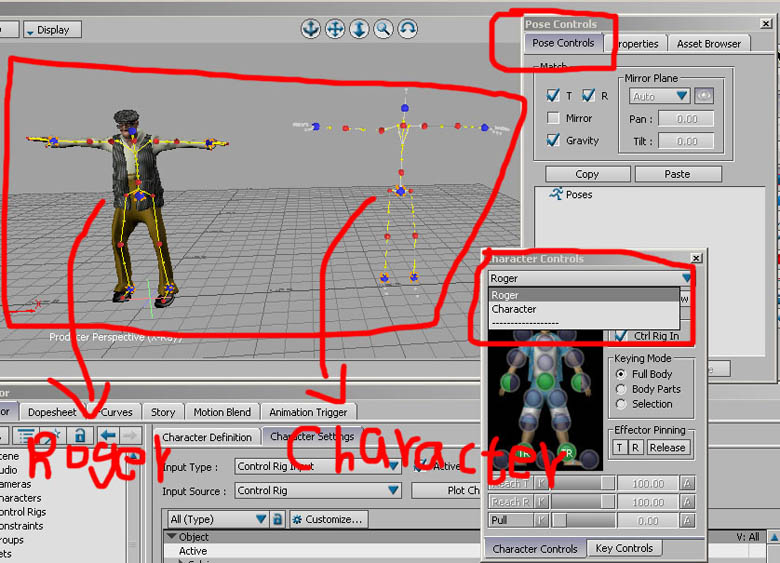Select Selection keying mode

(x=620, y=404)
